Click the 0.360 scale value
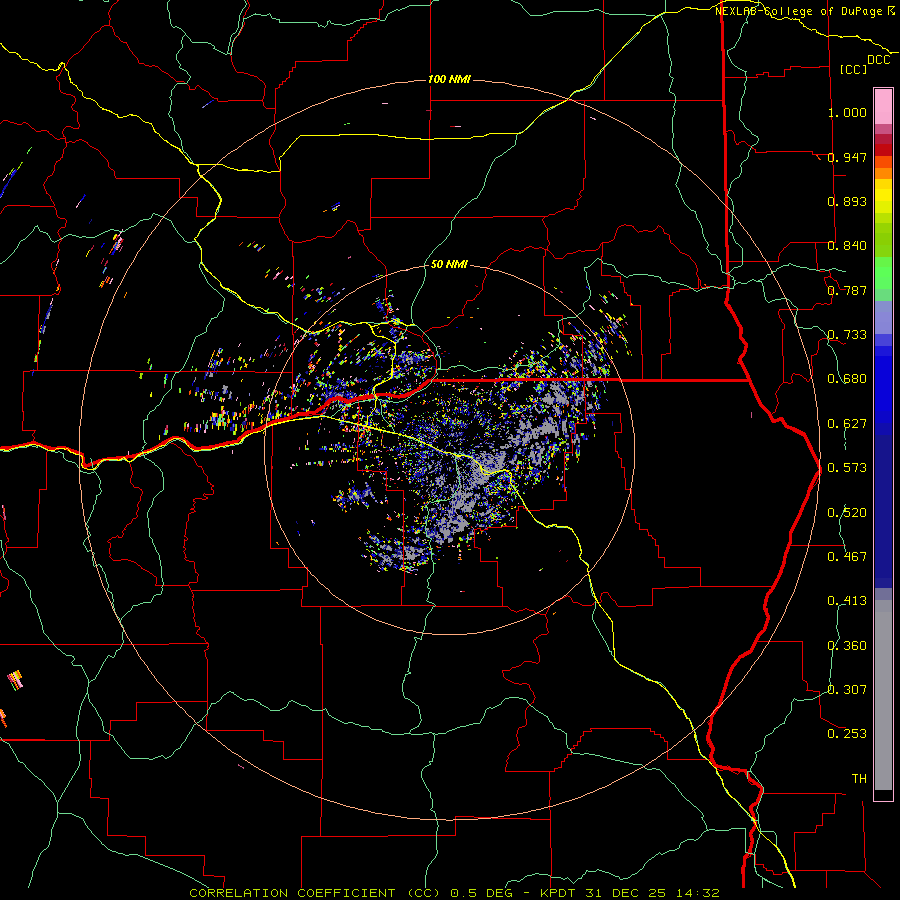The width and height of the screenshot is (900, 900). [847, 646]
